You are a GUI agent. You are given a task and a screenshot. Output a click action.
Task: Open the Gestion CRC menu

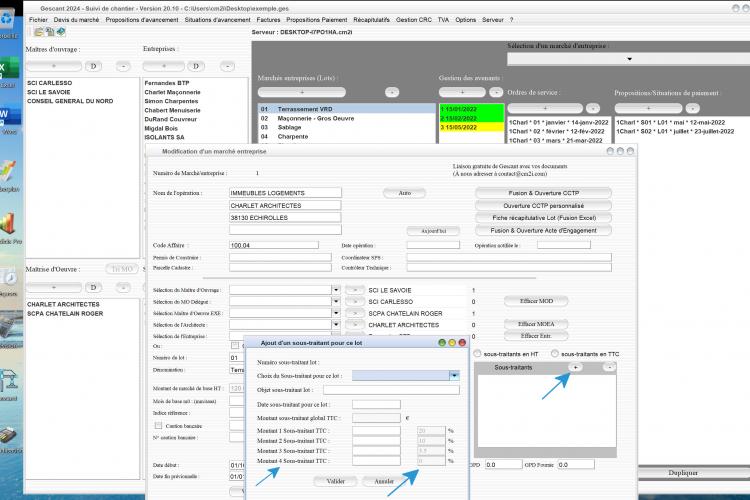tap(414, 20)
